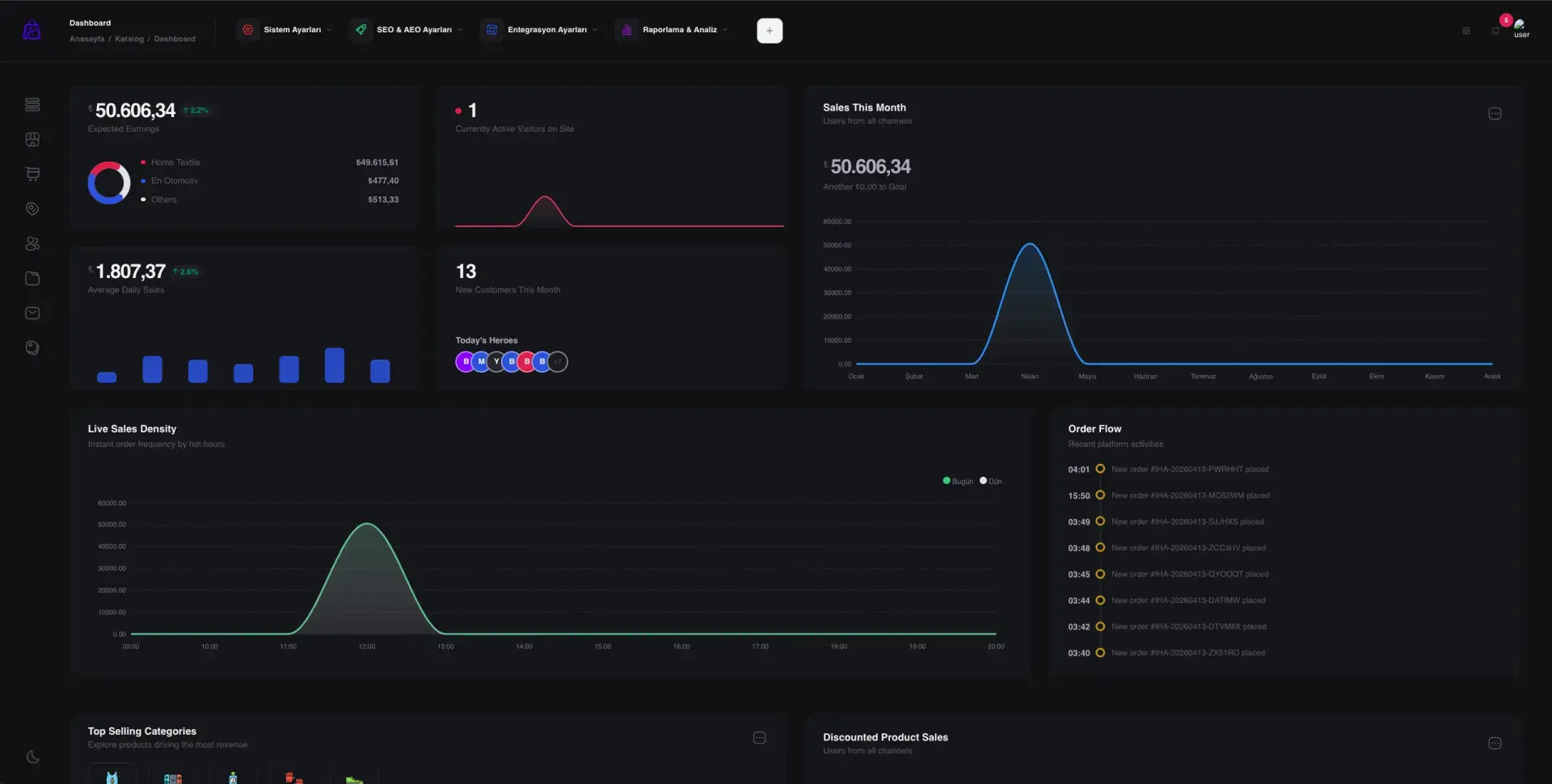Screen dimensions: 1552x784
Task: Open order #IHA-20260413-ZX51RO entry
Action: tap(1188, 653)
